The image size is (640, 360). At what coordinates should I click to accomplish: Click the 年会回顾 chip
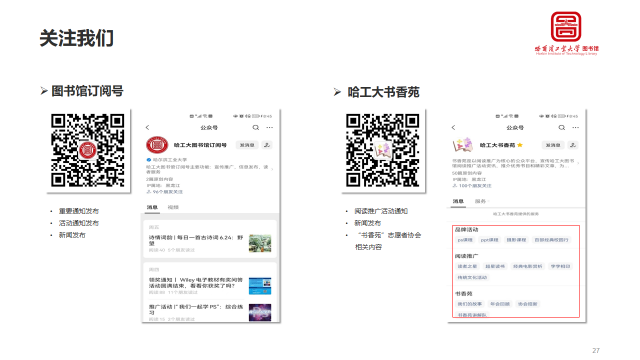point(500,304)
